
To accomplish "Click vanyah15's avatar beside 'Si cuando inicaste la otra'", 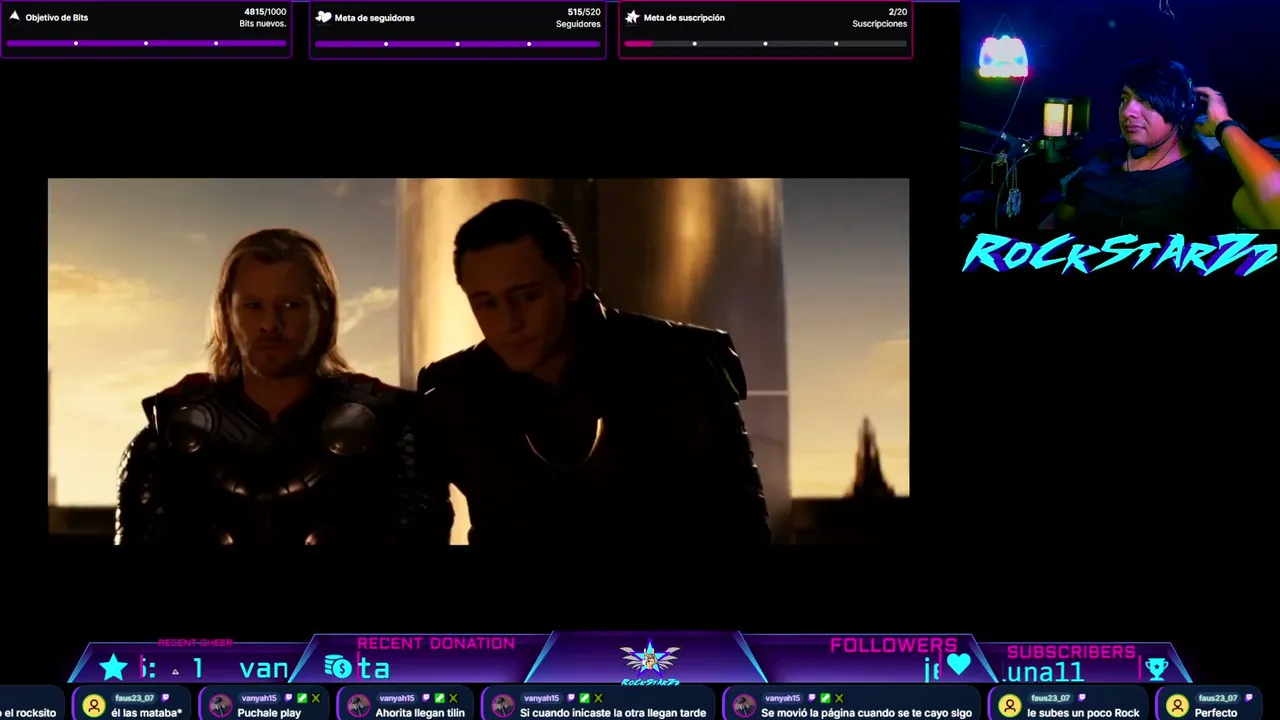I will tap(503, 706).
